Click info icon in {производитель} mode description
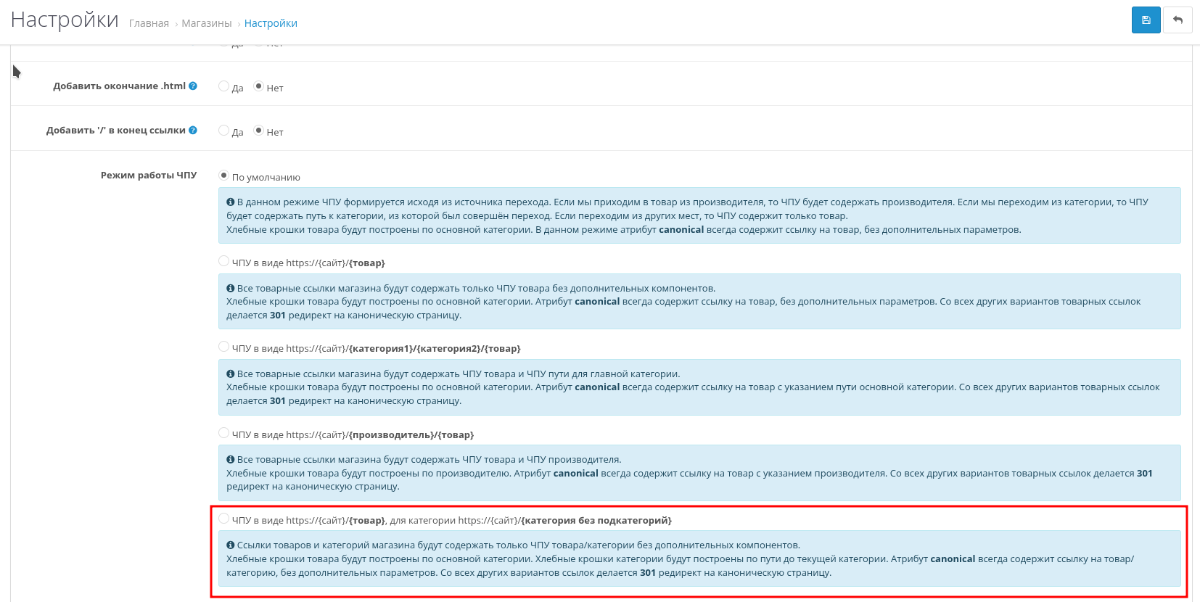 [x=230, y=459]
